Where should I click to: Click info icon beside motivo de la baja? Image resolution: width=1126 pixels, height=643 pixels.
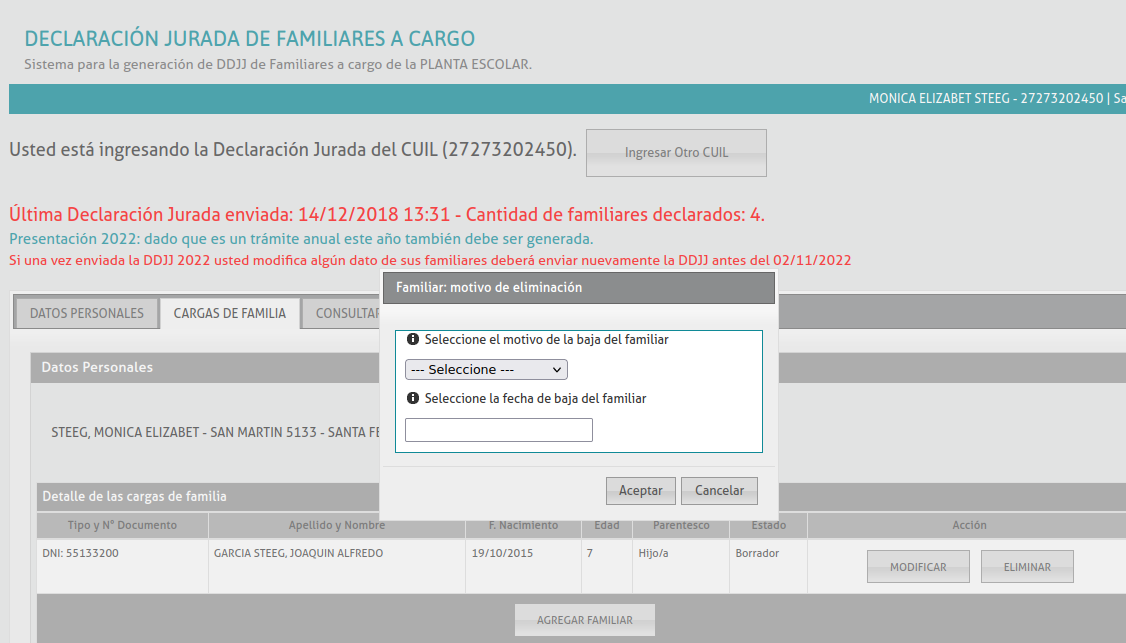point(413,340)
